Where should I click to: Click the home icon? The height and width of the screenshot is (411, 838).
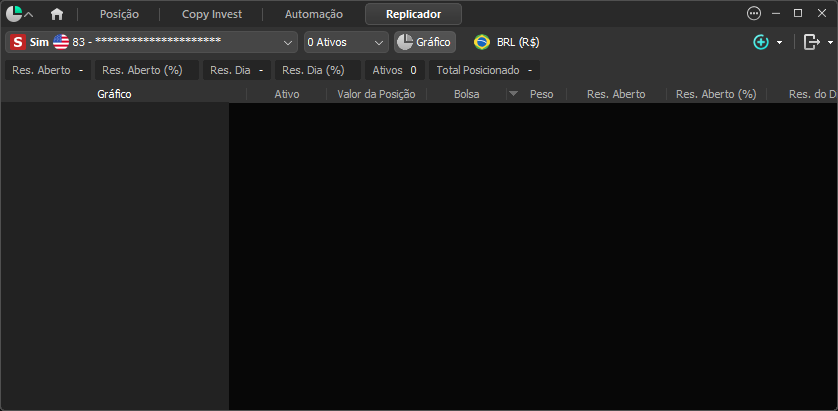[x=57, y=14]
